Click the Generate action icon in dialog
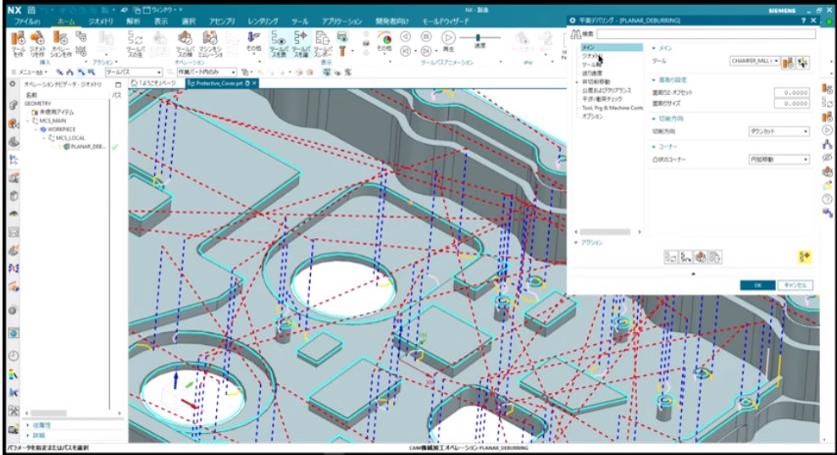837x455 pixels. (x=670, y=257)
